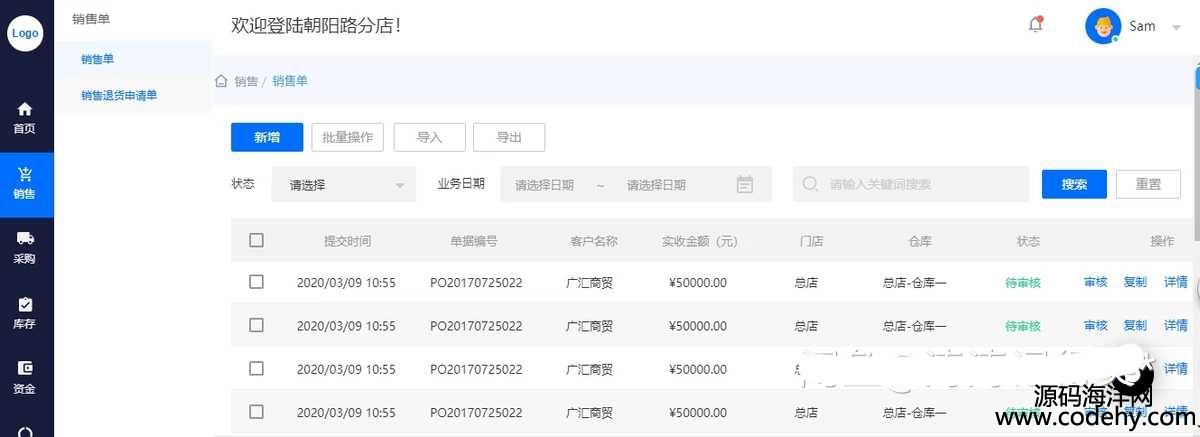Tick the select-all header checkbox
The width and height of the screenshot is (1200, 437).
click(x=257, y=240)
